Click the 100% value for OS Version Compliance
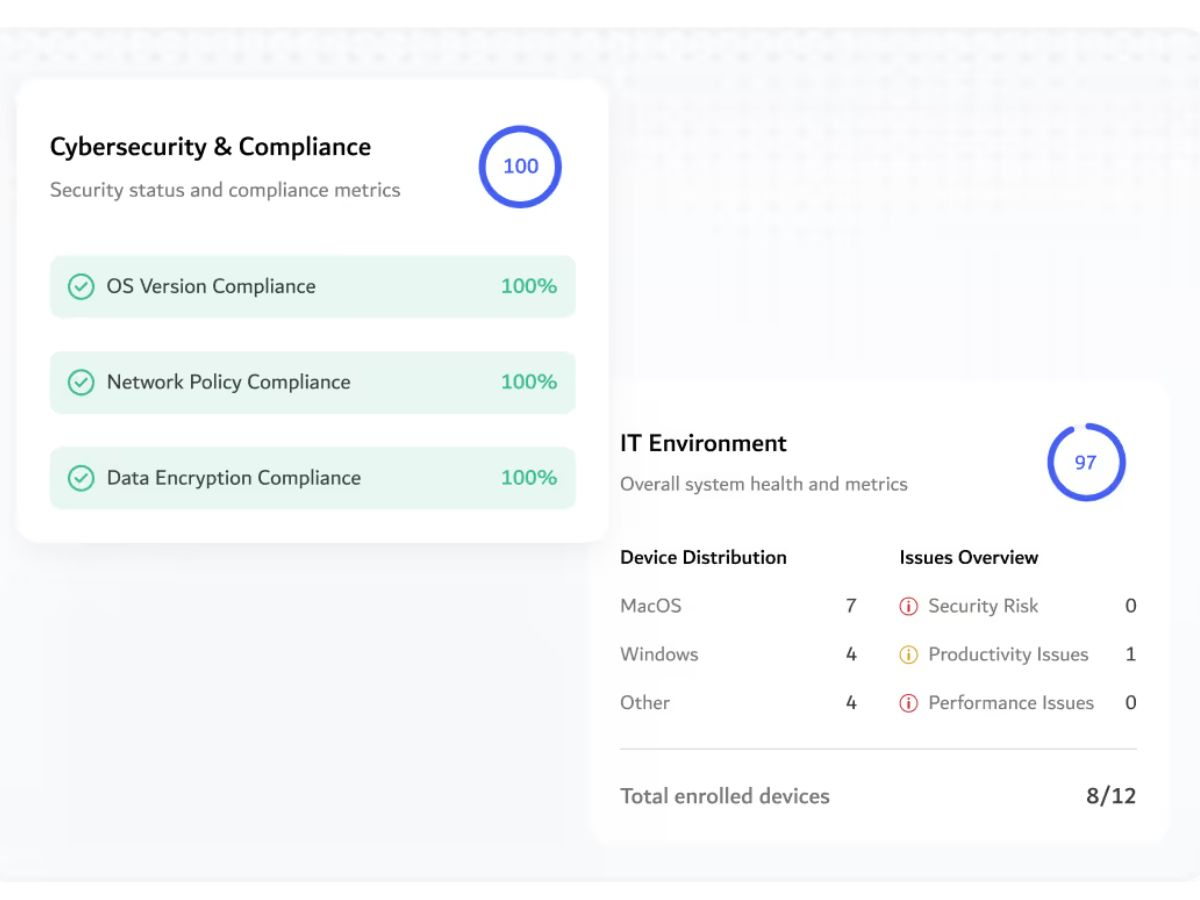 (529, 286)
